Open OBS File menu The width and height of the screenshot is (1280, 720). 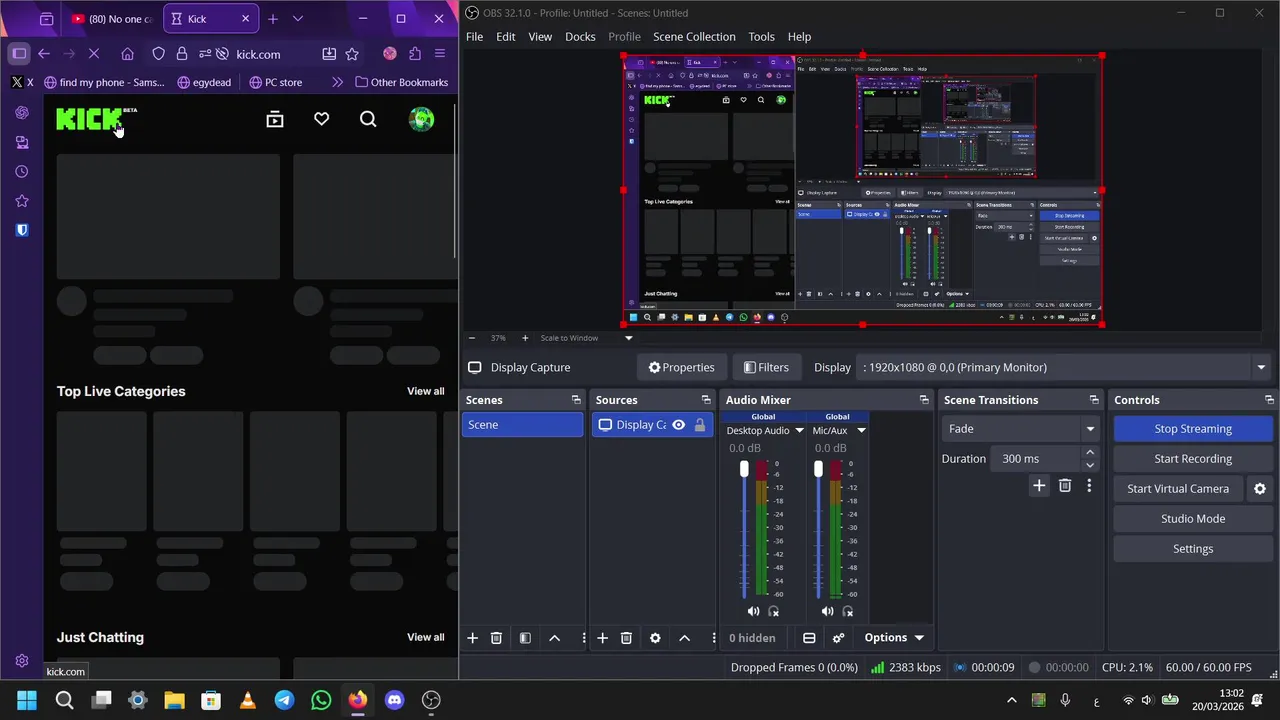tap(474, 36)
